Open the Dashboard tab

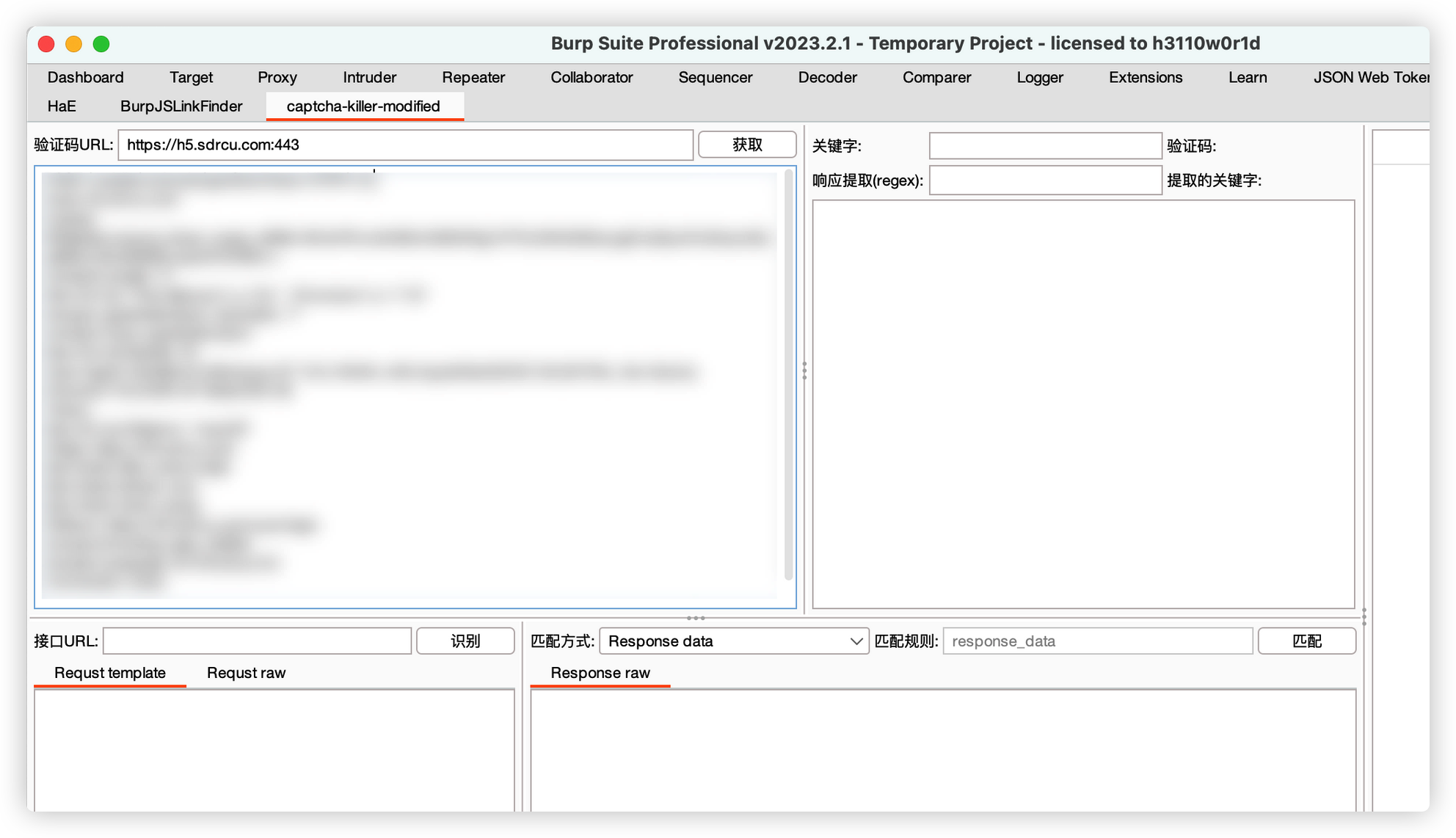(85, 77)
